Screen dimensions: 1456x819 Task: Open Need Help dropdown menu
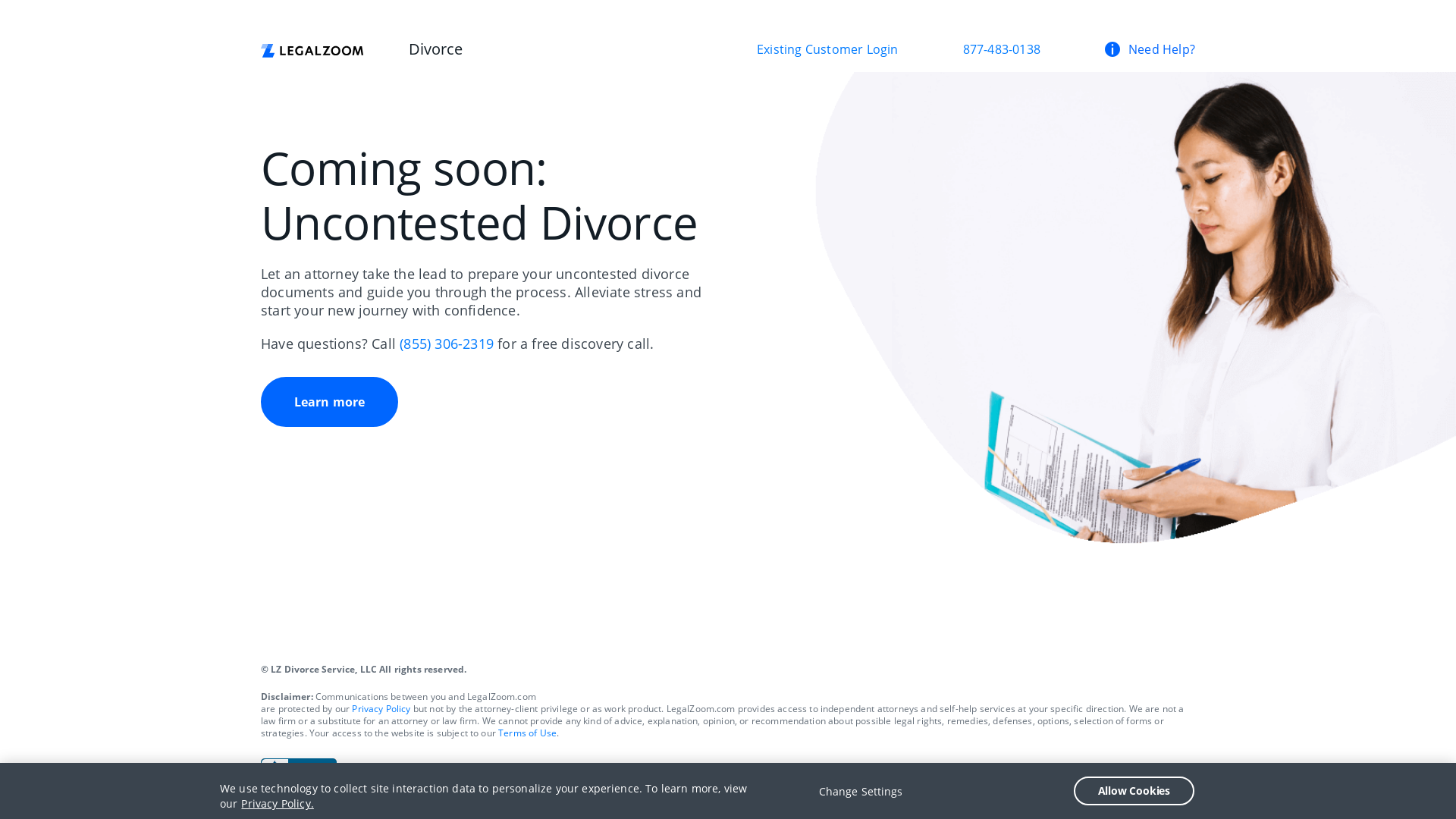(1149, 49)
